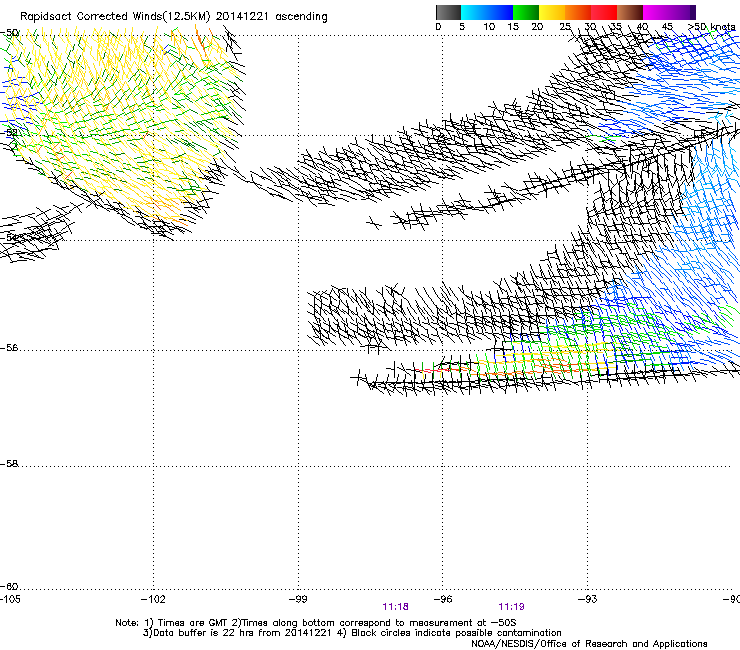Click the yellow 20-25 knots color band
Viewport: 740px width, 650px height.
tap(552, 12)
